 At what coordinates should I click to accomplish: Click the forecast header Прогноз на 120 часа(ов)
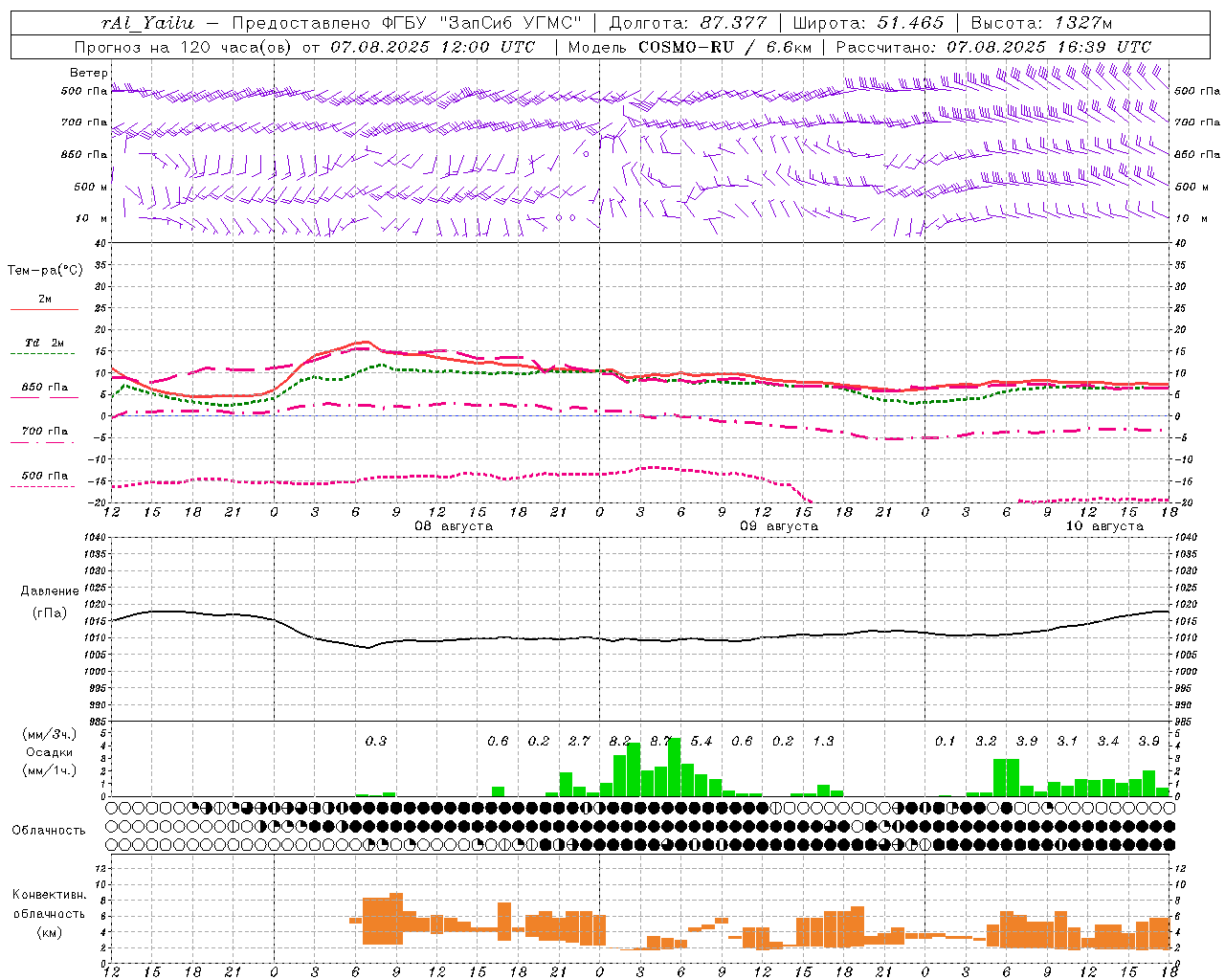click(x=184, y=47)
